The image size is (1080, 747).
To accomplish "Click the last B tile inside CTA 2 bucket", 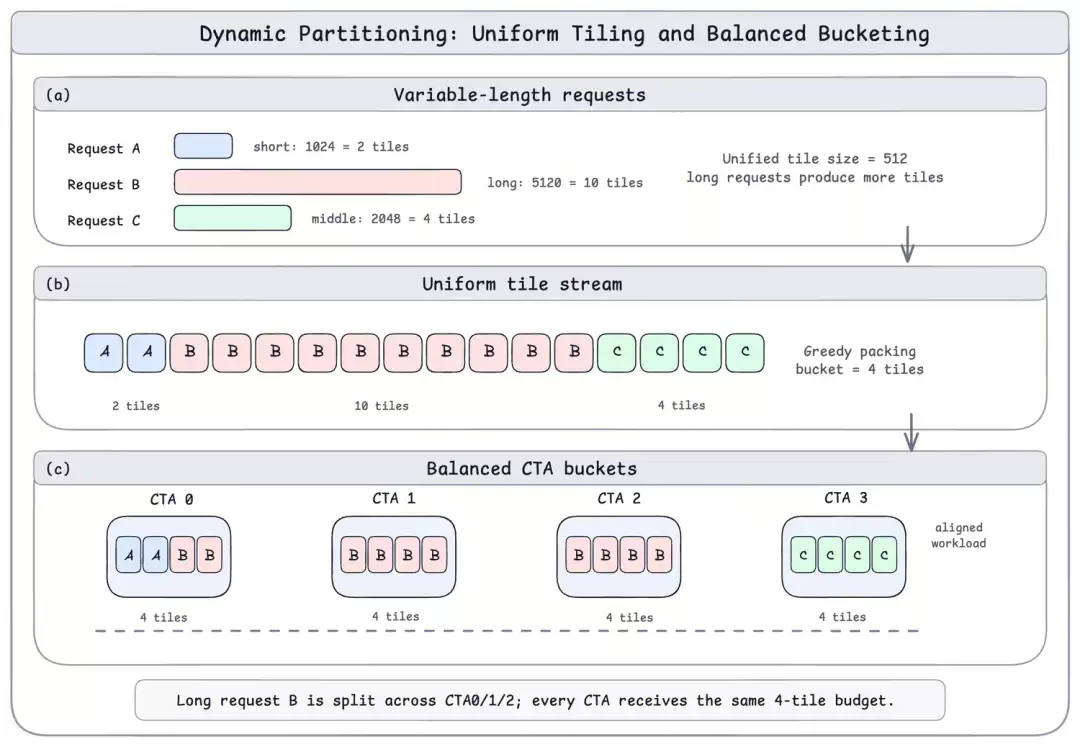I will (x=659, y=555).
